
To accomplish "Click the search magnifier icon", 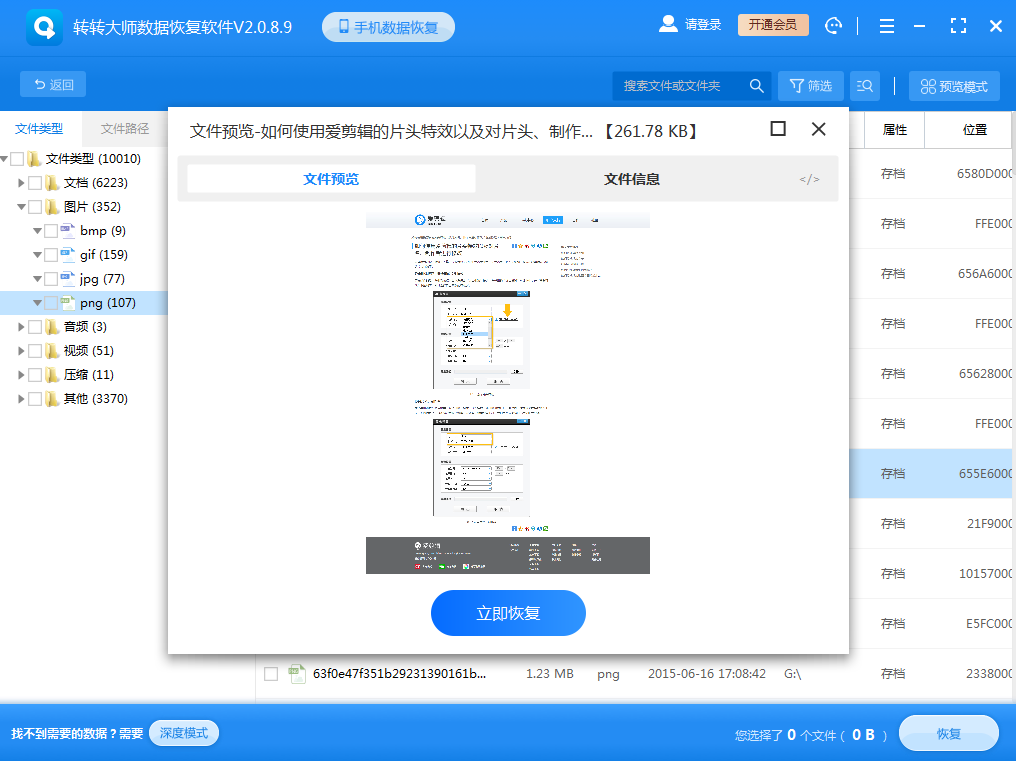I will [x=757, y=85].
